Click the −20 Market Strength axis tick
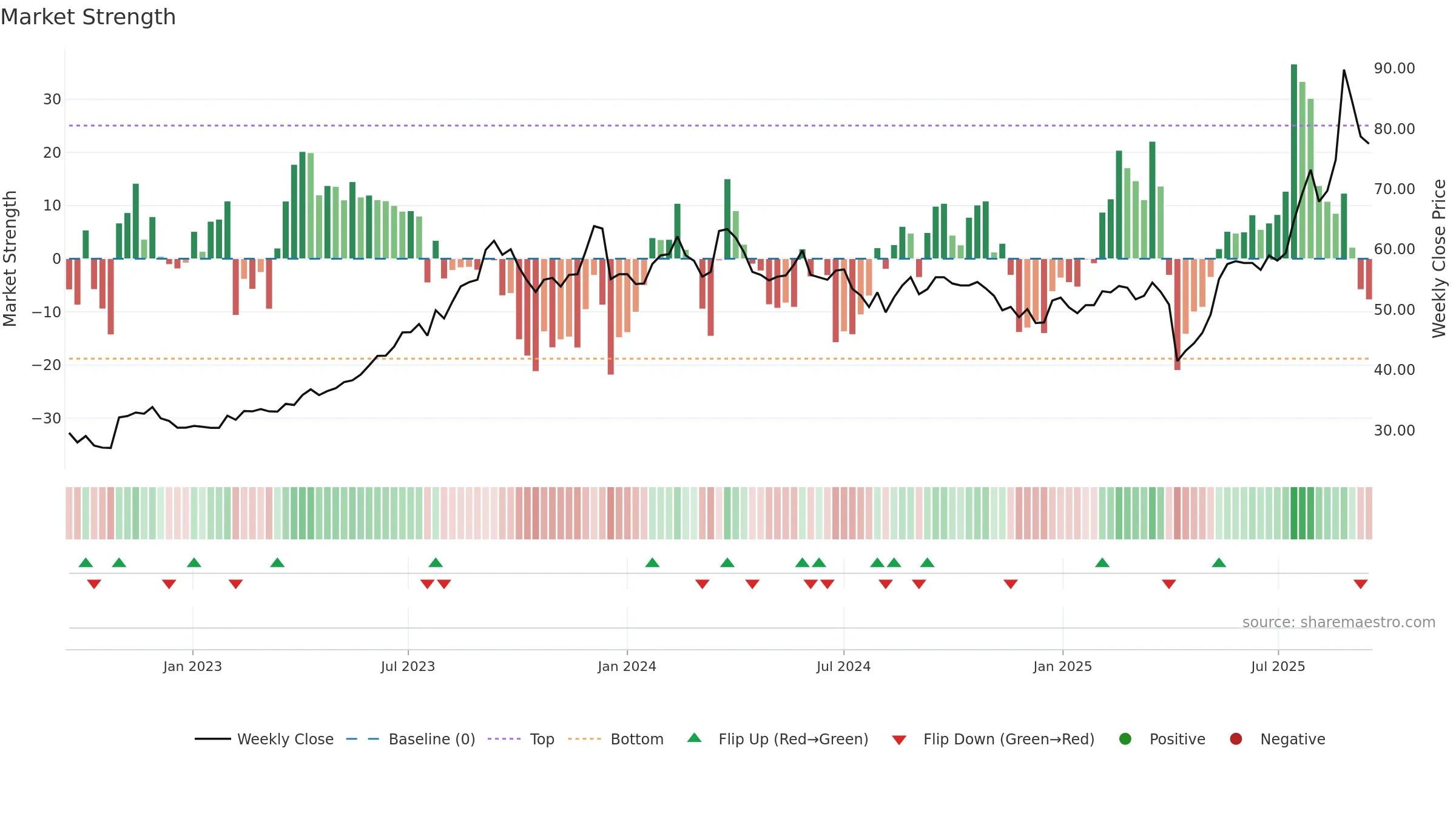The image size is (1456, 819). pos(47,365)
